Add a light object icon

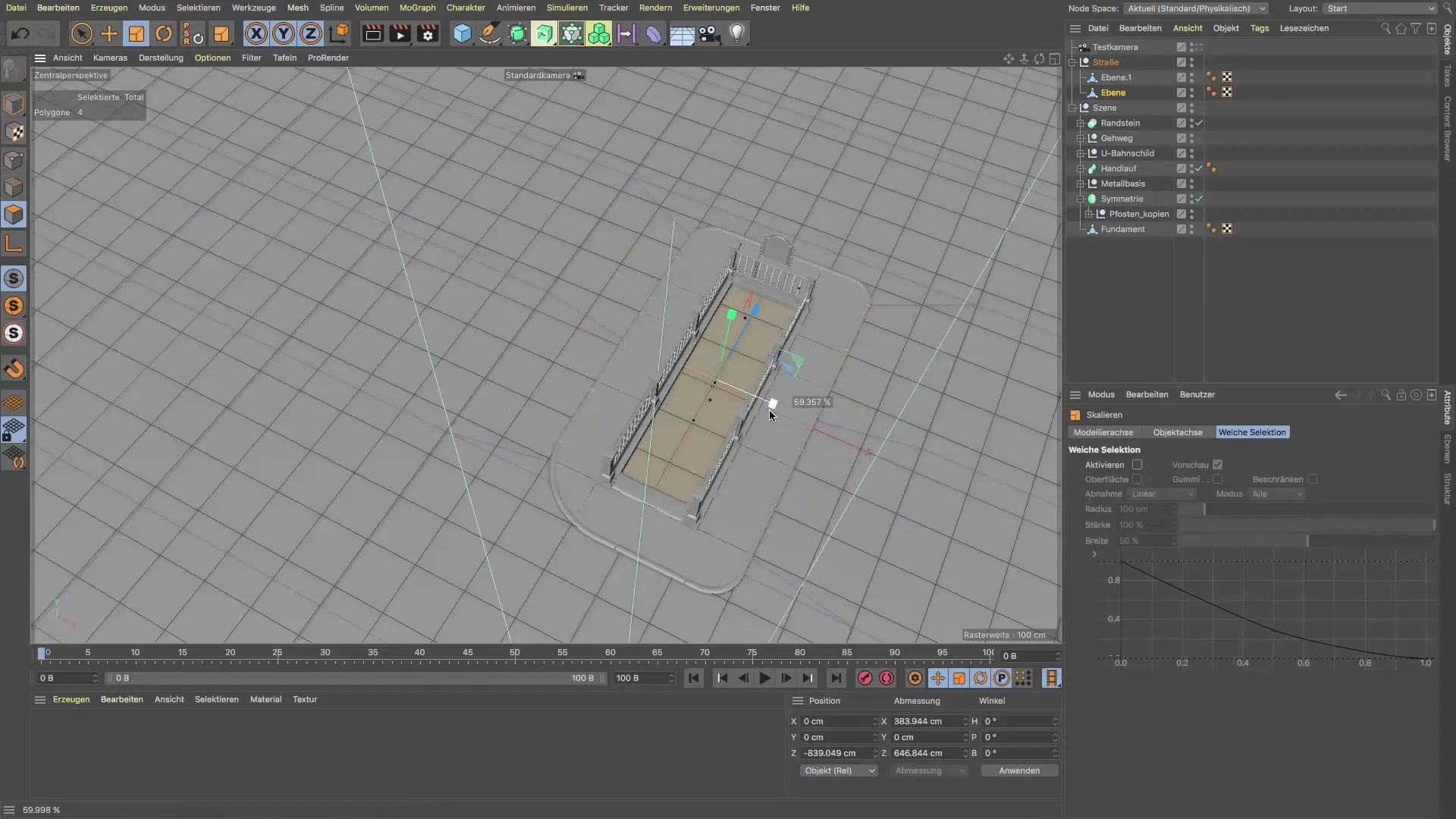[x=737, y=33]
